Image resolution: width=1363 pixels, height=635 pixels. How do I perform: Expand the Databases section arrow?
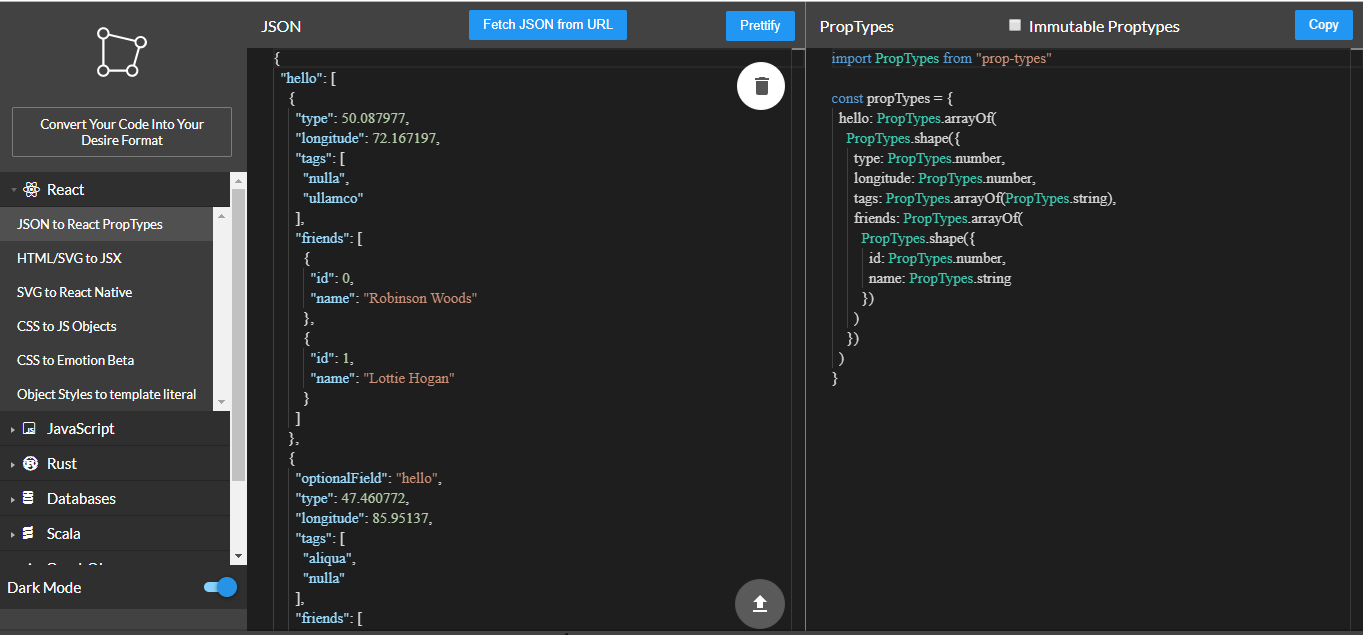[x=12, y=499]
